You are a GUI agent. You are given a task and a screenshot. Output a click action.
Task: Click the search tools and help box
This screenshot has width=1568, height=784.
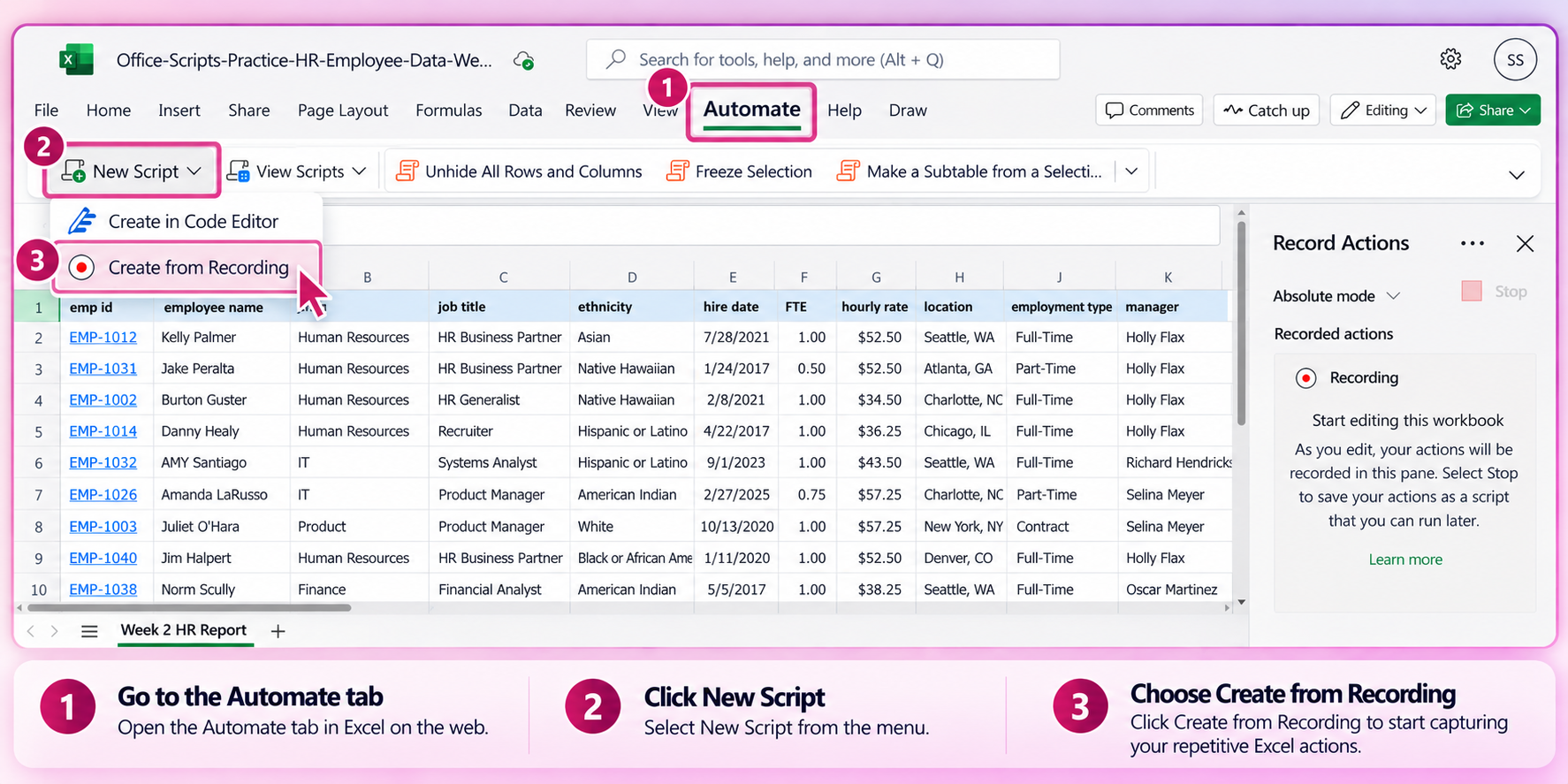pyautogui.click(x=823, y=59)
